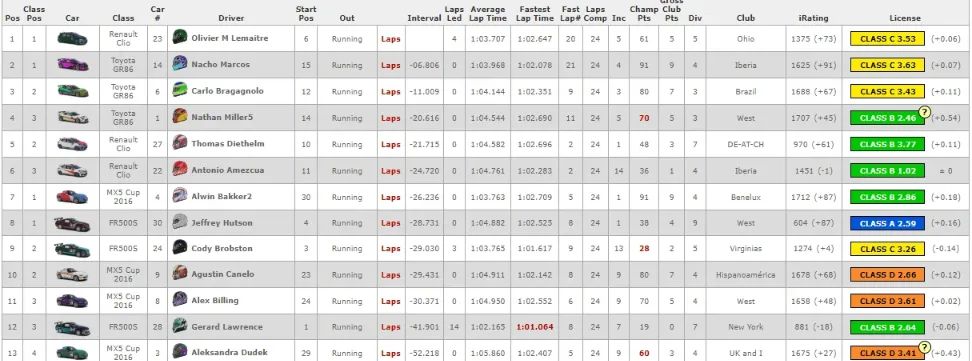972x361 pixels.
Task: Click the DE-AT-CH club cell
Action: click(746, 144)
